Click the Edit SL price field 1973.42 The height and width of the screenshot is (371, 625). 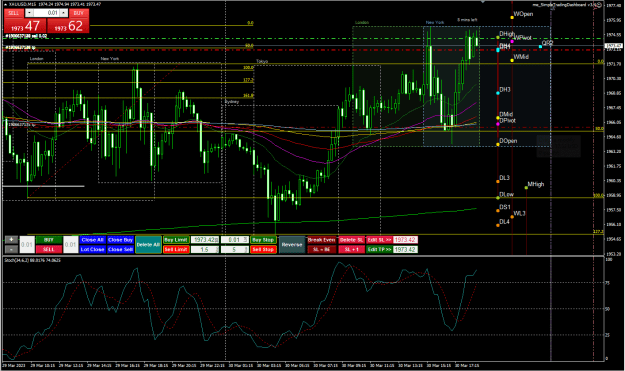click(x=405, y=240)
